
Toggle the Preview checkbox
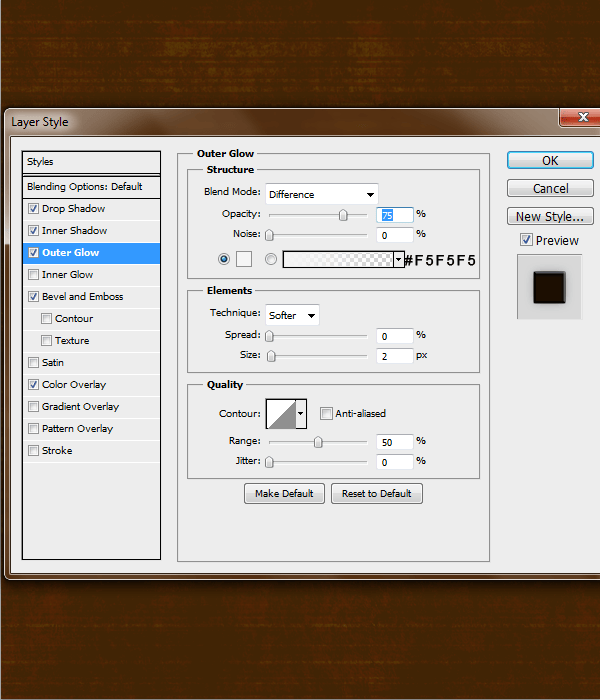tap(526, 240)
